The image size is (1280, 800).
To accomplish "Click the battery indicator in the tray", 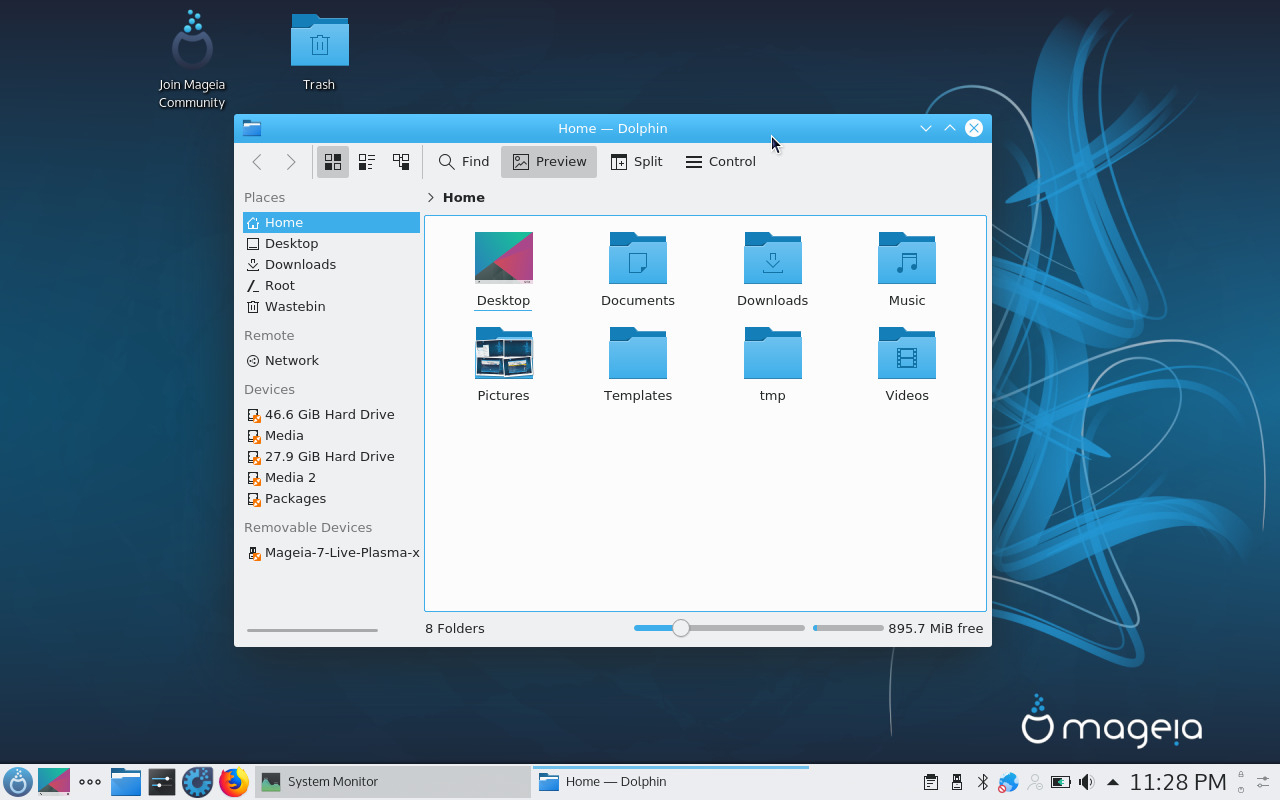I will [1060, 782].
